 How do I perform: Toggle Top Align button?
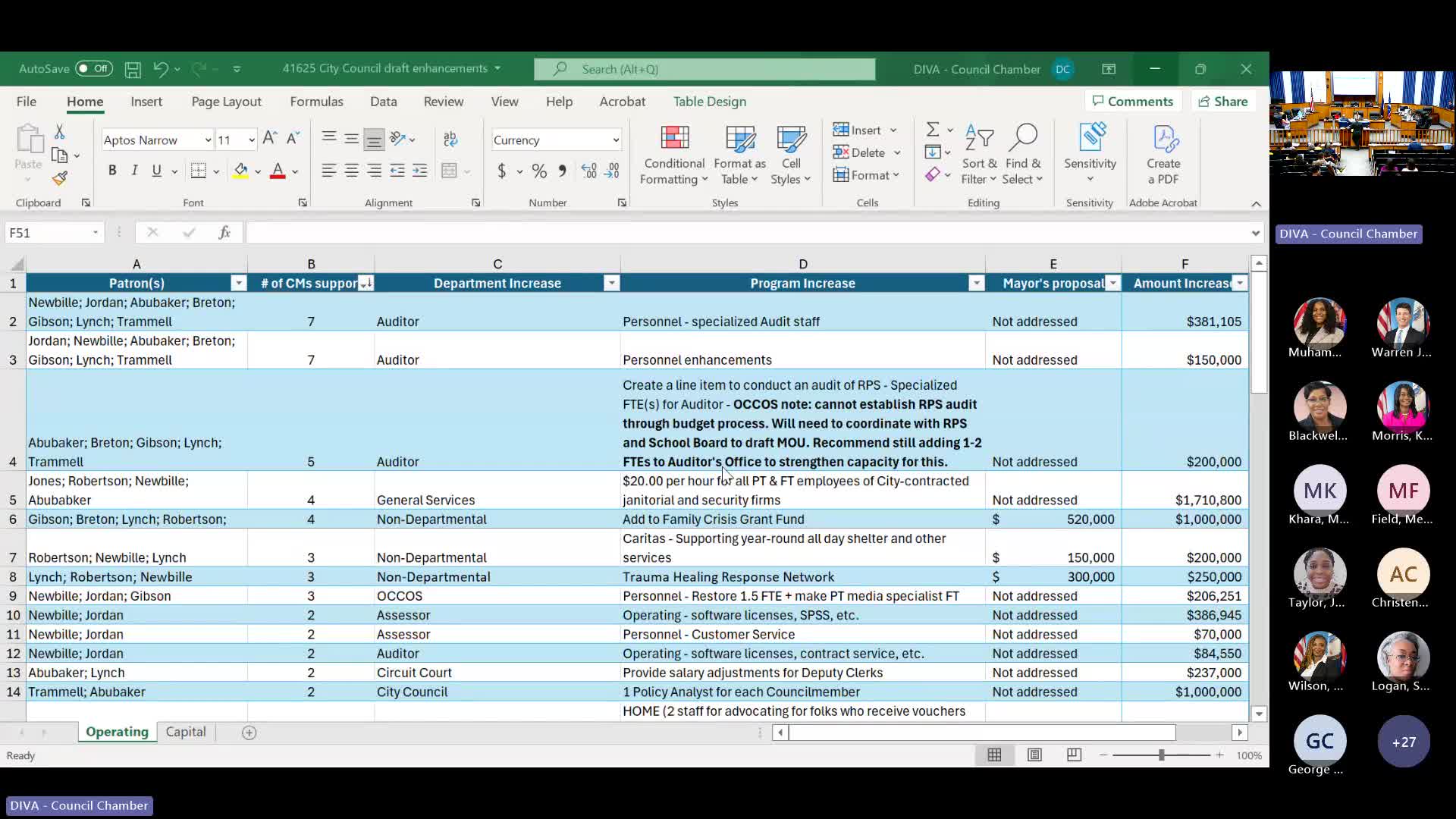click(x=328, y=139)
